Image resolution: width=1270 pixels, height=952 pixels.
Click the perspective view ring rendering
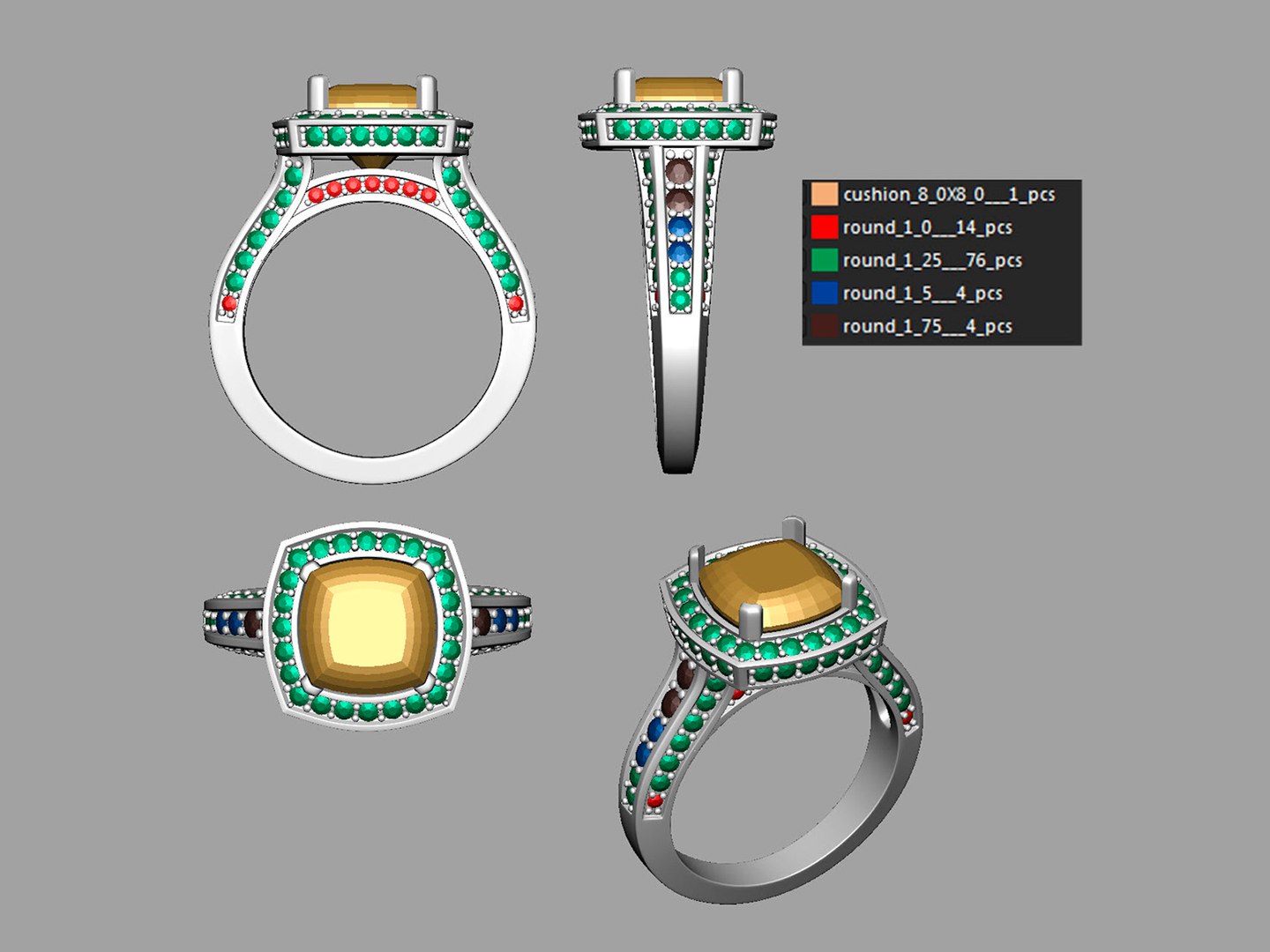point(771,710)
